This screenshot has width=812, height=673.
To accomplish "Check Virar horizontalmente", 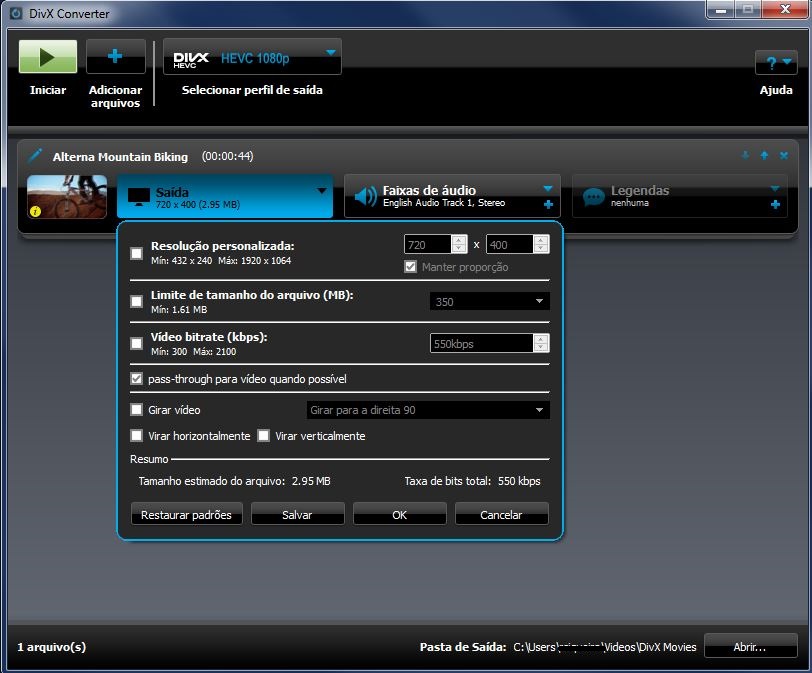I will click(137, 436).
